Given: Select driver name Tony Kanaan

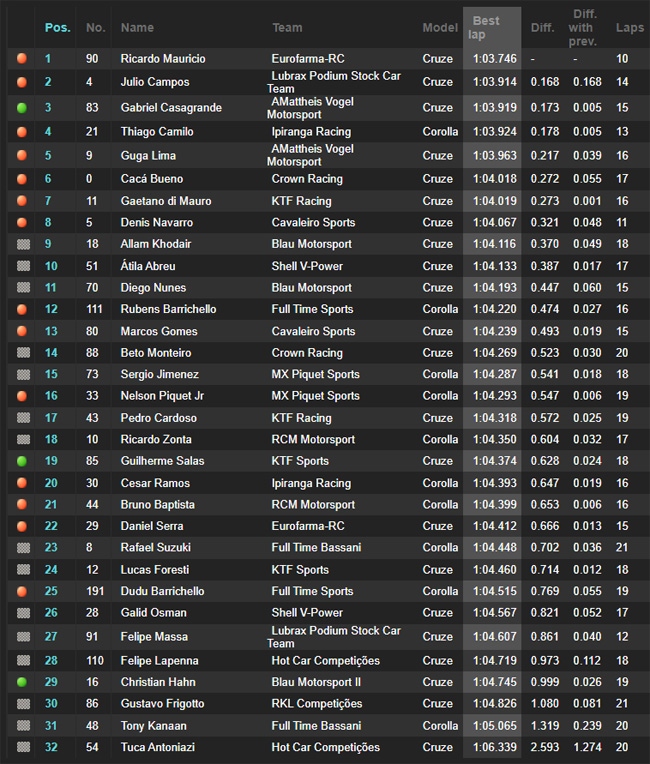Looking at the screenshot, I should point(153,726).
